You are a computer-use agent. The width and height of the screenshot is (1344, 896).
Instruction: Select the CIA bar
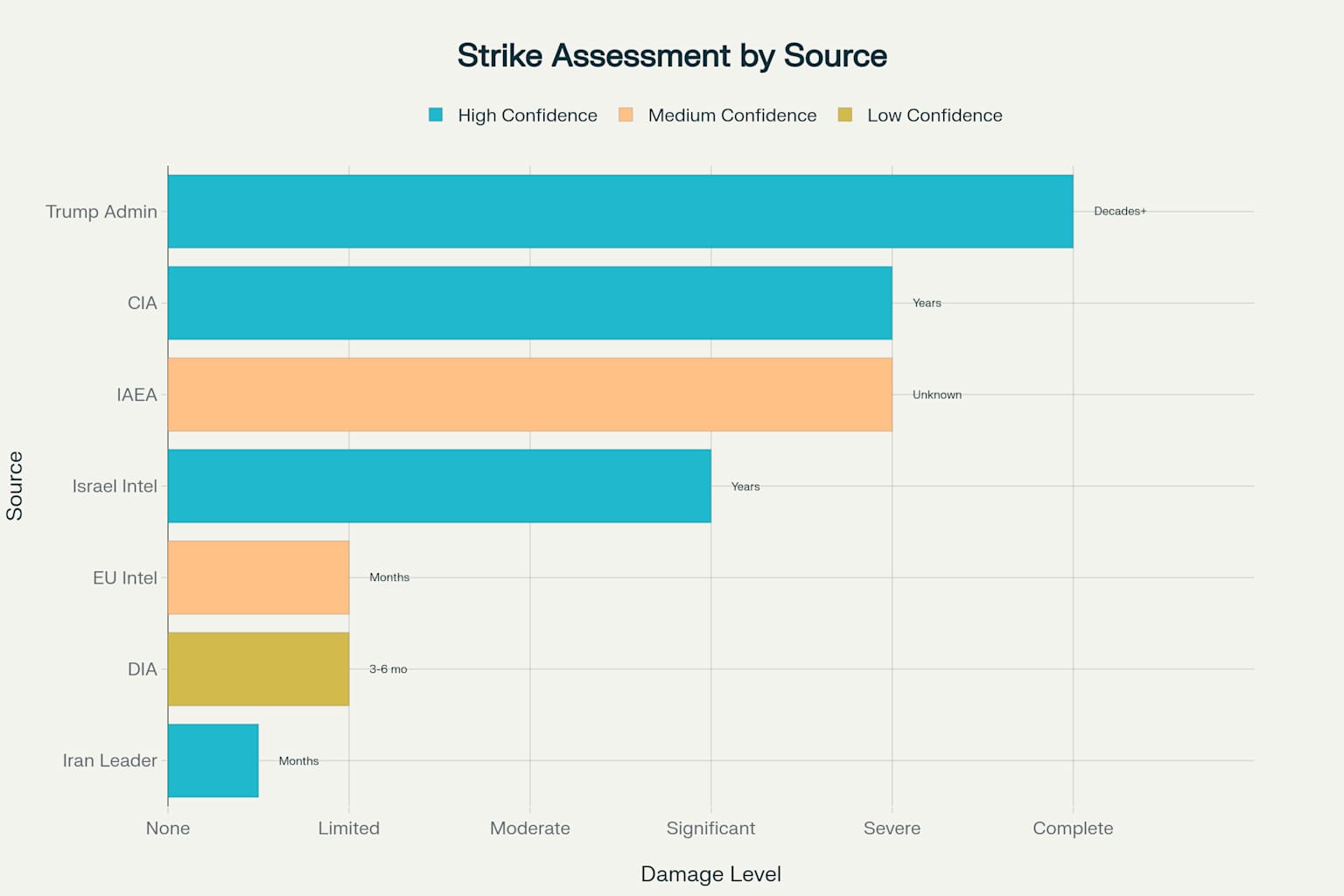530,303
